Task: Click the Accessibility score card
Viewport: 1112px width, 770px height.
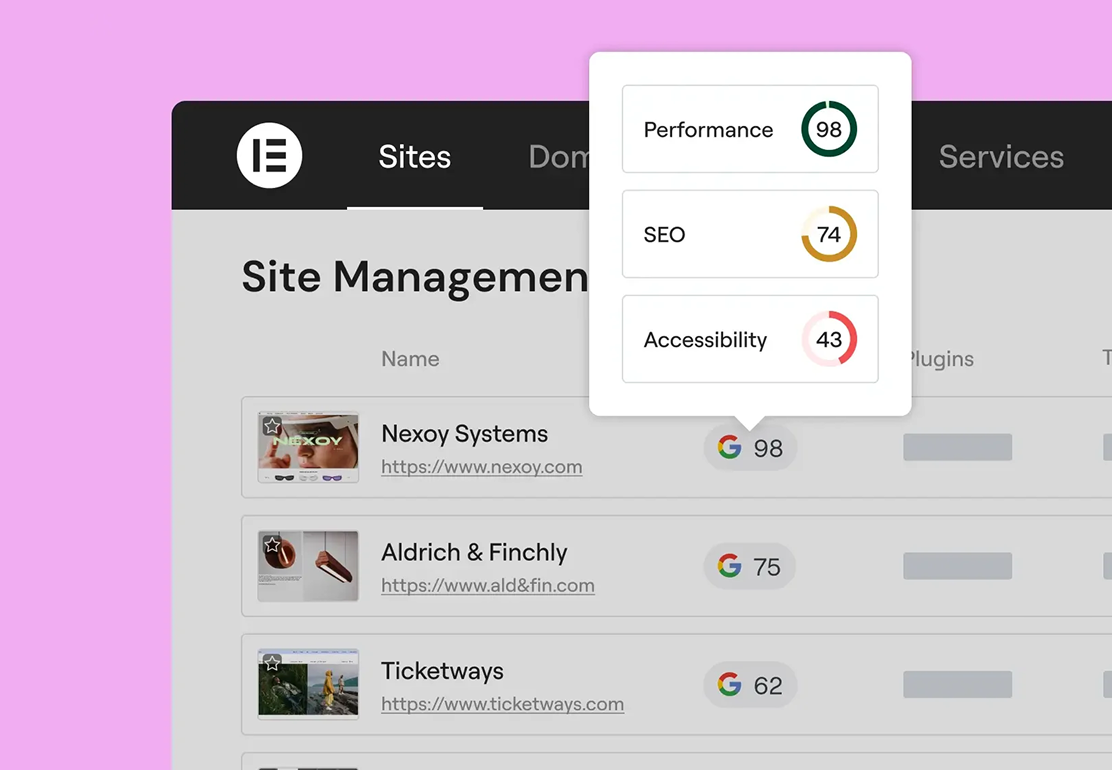Action: [x=750, y=339]
